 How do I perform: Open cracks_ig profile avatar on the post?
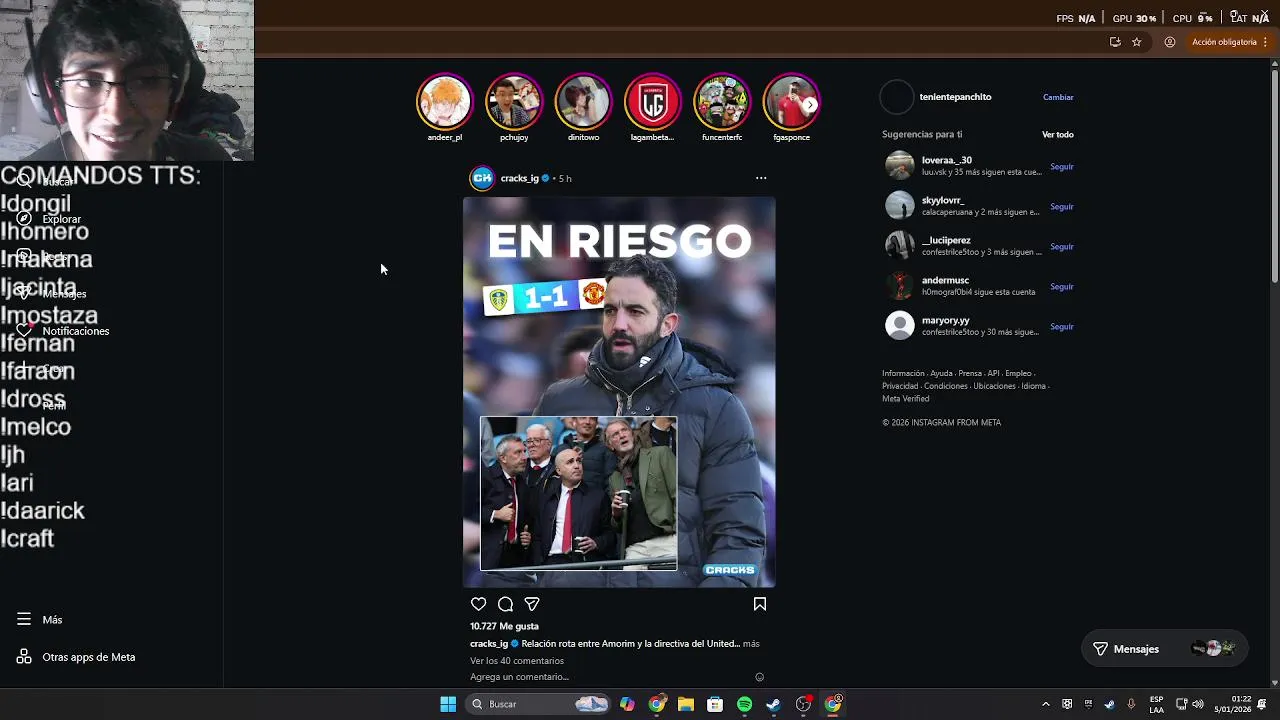482,178
